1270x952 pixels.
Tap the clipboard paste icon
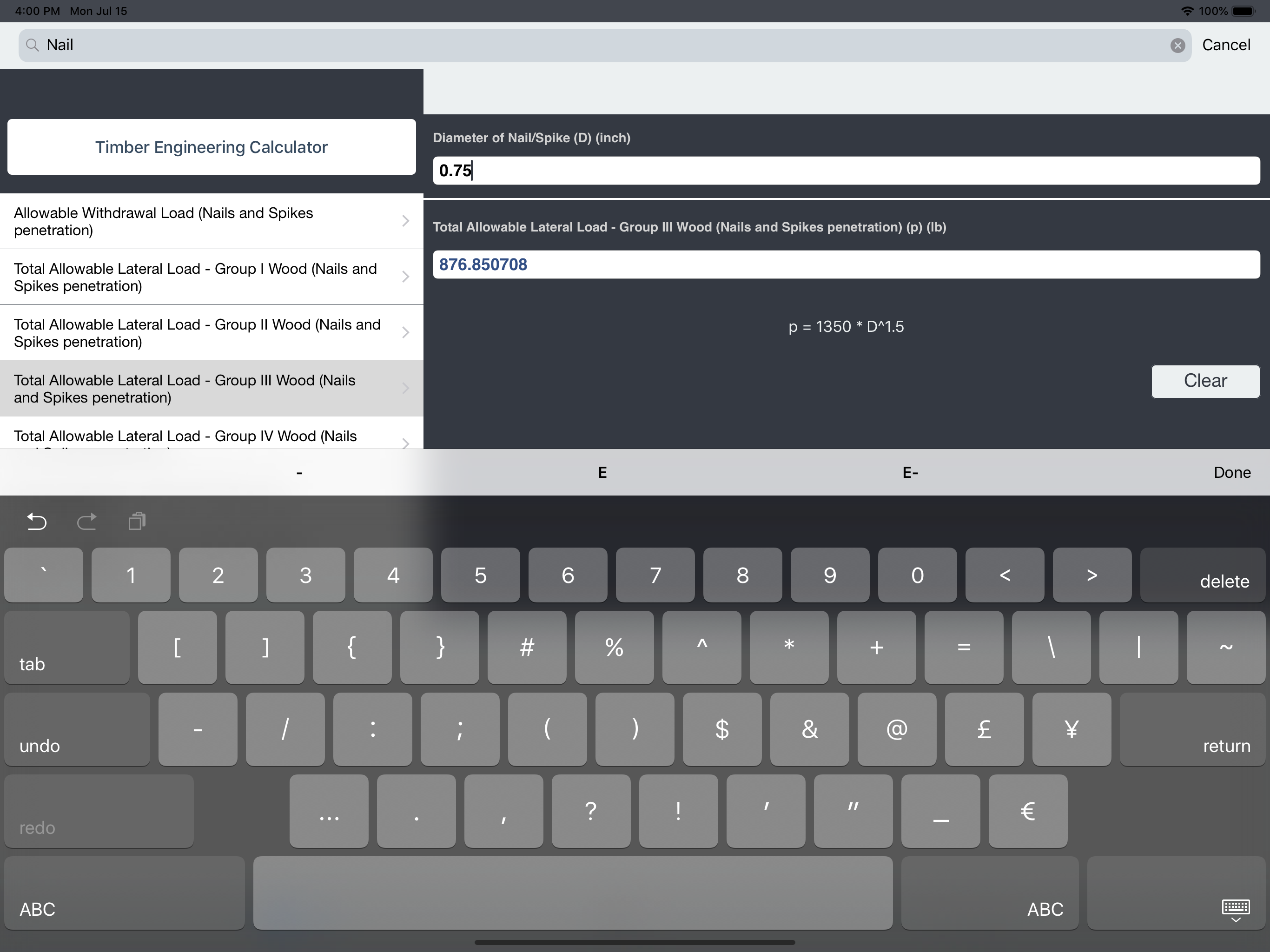point(137,522)
